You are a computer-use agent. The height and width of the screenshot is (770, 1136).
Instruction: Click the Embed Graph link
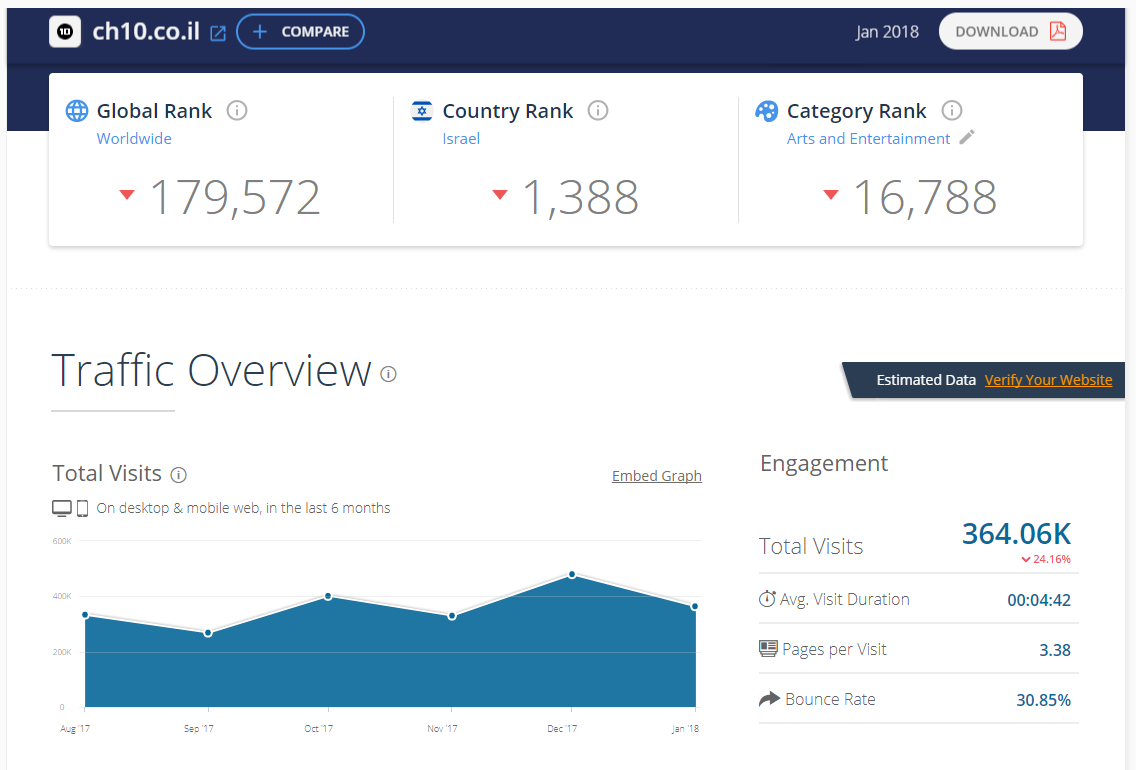[x=656, y=476]
